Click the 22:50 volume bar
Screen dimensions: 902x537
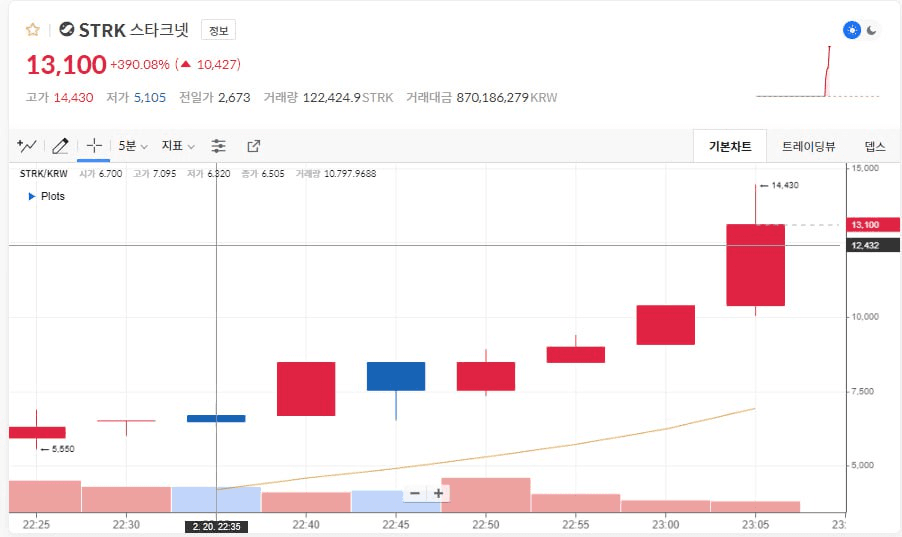point(486,495)
